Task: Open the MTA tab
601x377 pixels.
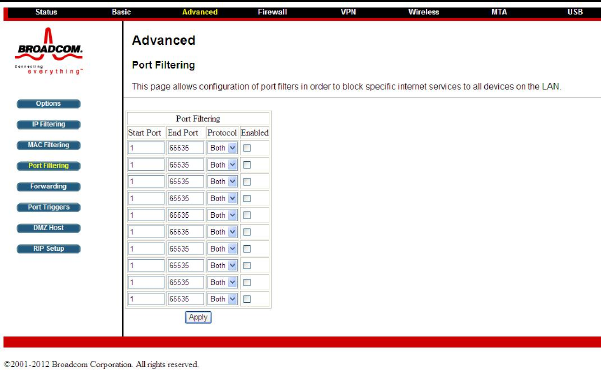Action: point(499,12)
